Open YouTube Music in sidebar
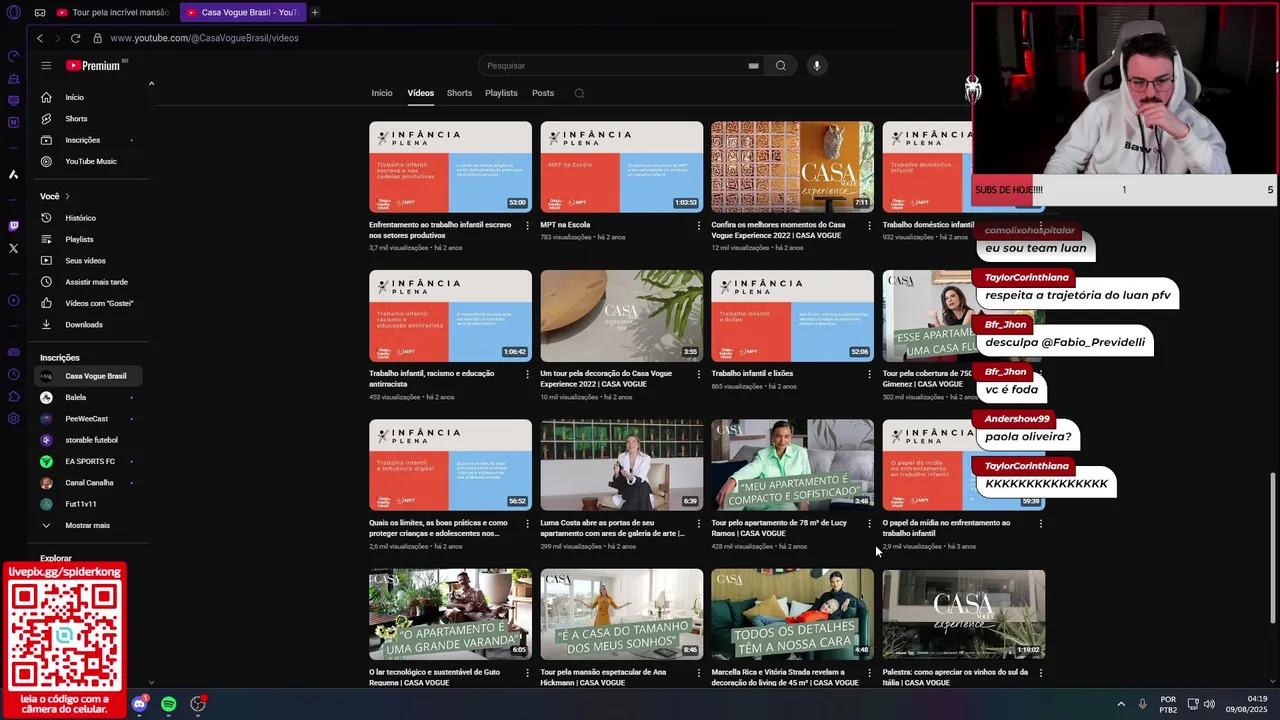 [90, 161]
